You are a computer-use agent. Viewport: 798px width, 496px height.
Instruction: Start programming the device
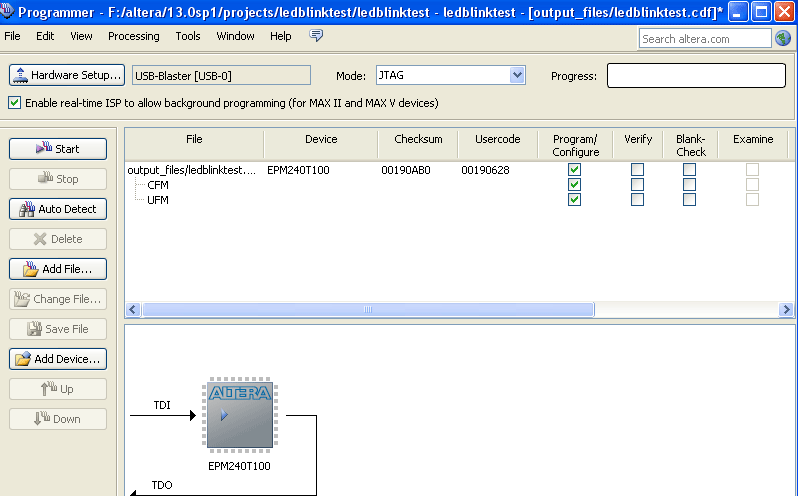[x=58, y=149]
